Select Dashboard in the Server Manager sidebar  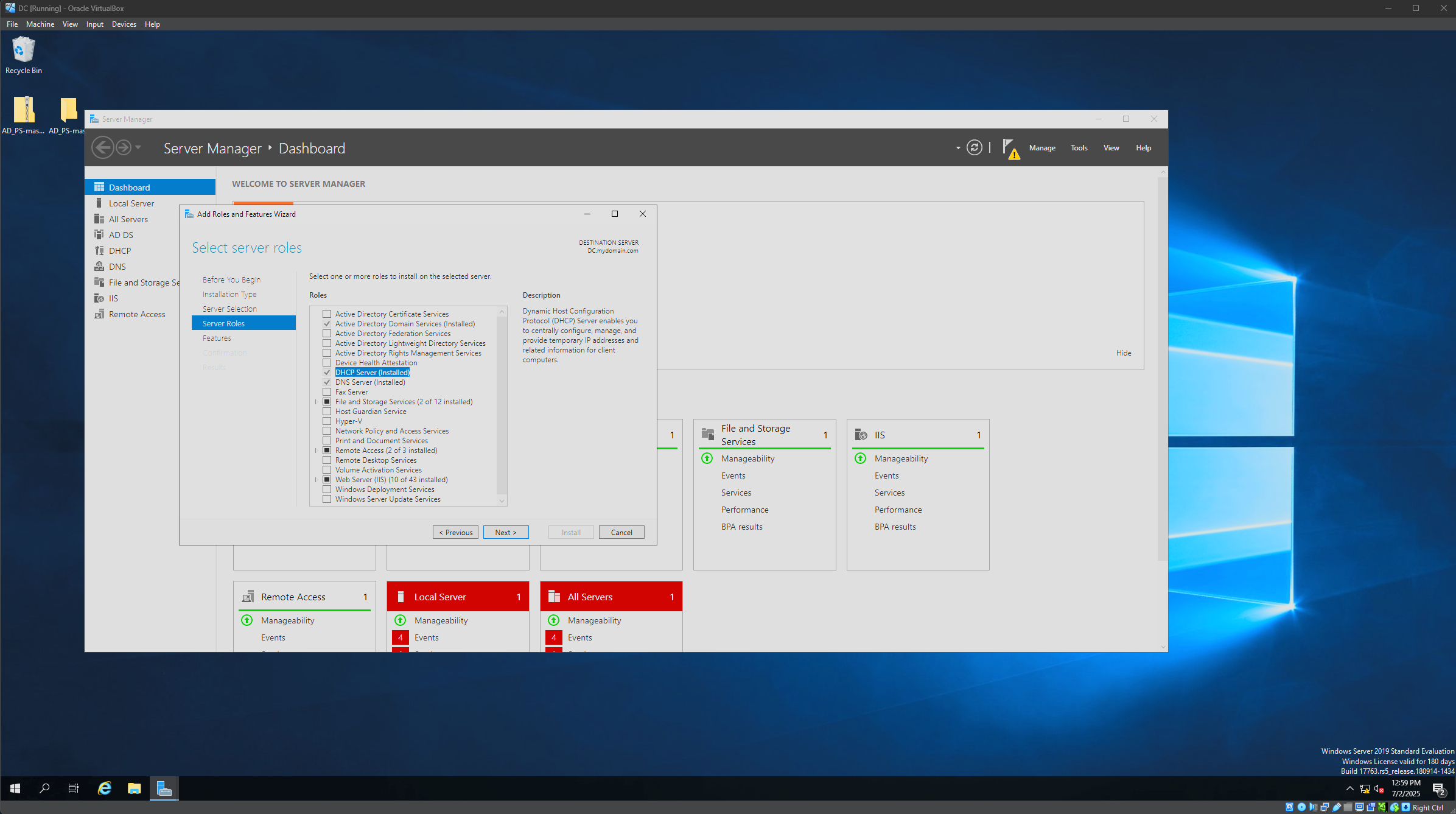pos(150,188)
